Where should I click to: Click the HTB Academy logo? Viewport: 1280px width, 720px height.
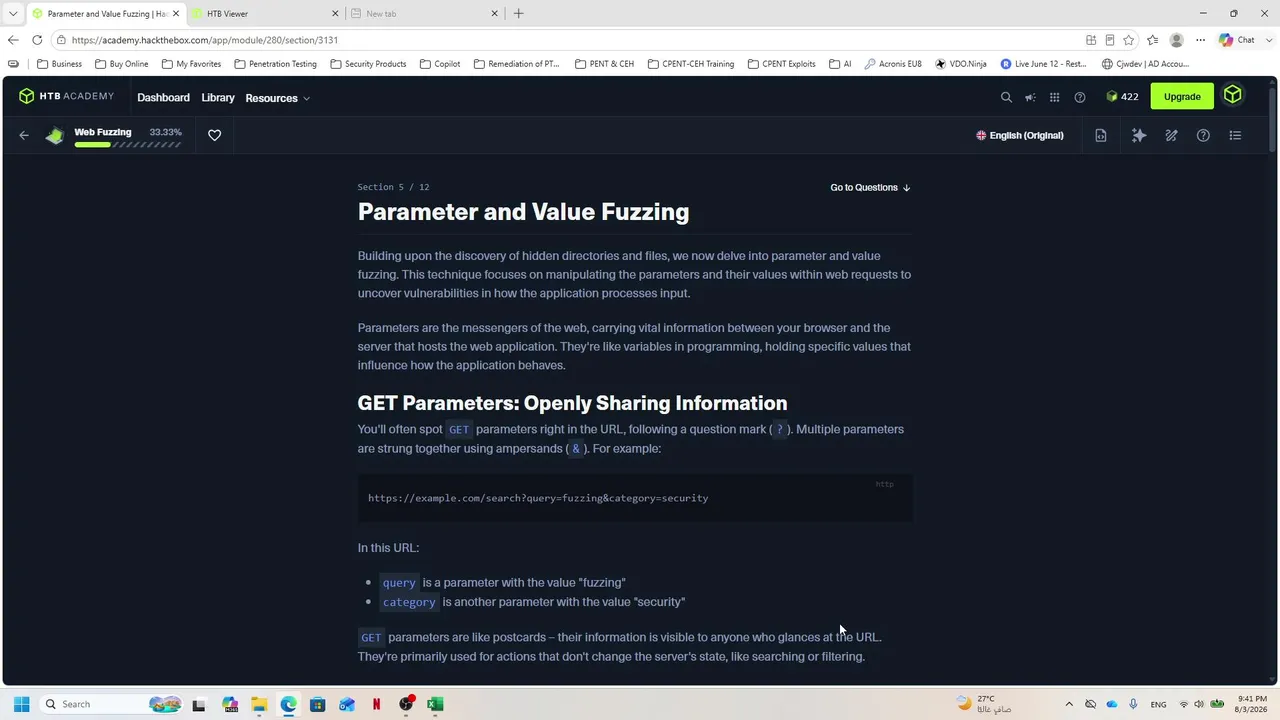pos(66,97)
